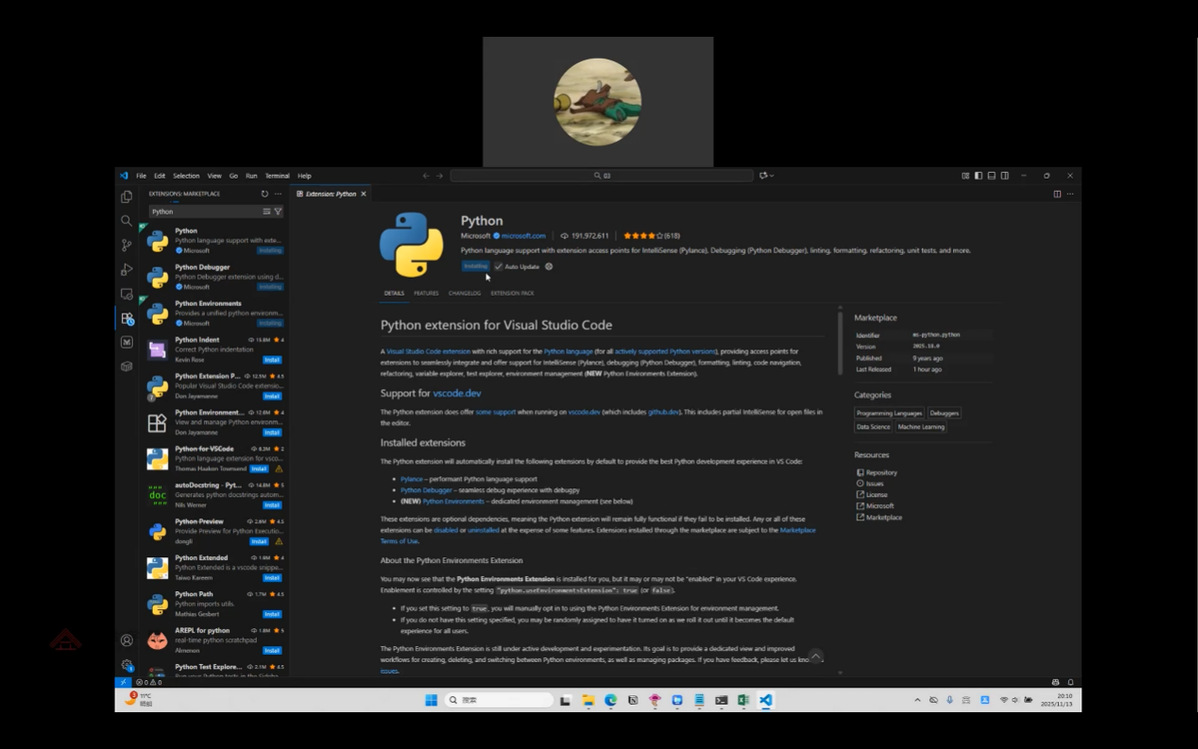
Task: Open the Source Control view
Action: tap(126, 245)
